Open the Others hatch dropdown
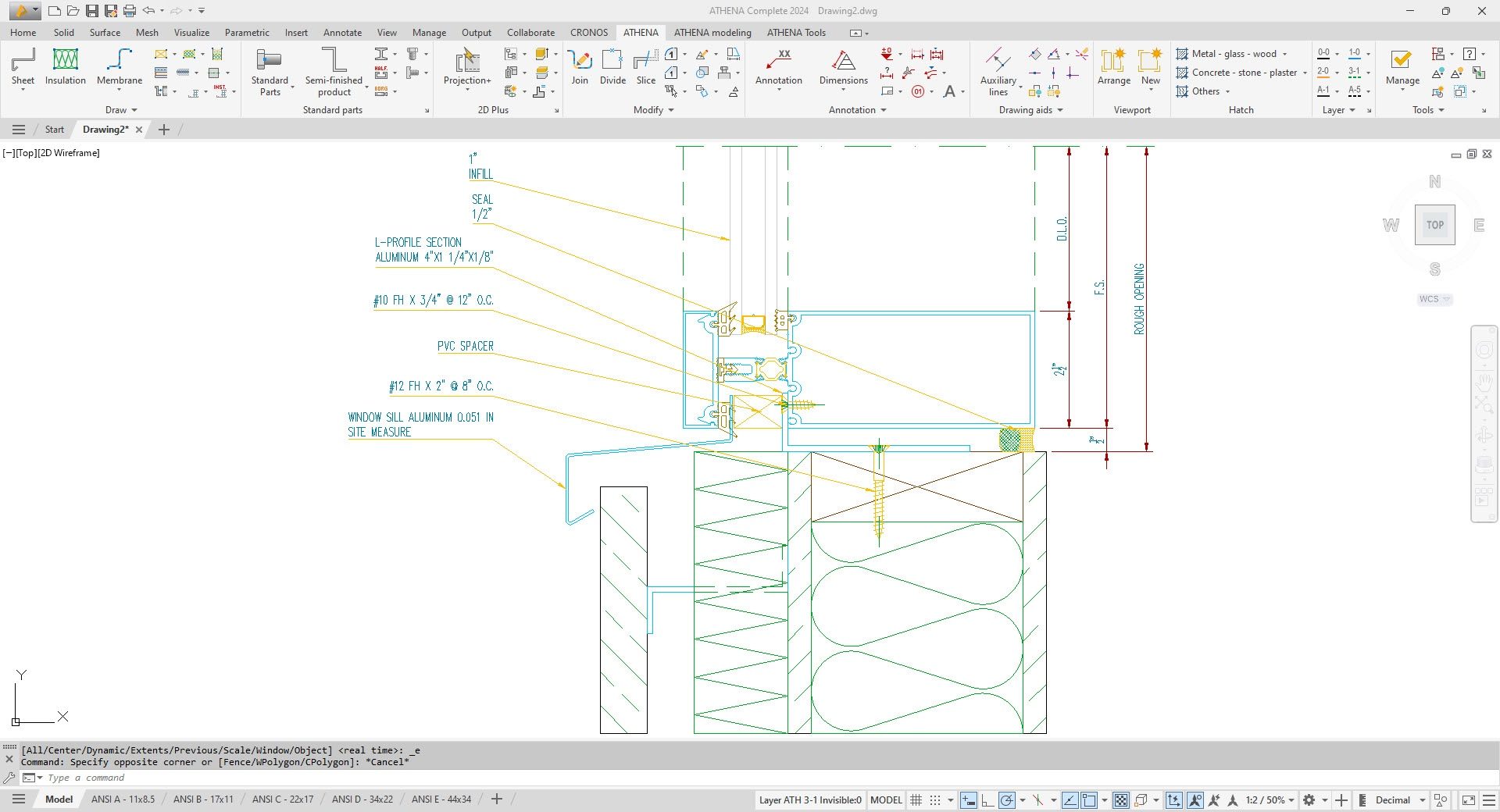1500x812 pixels. pos(1203,91)
